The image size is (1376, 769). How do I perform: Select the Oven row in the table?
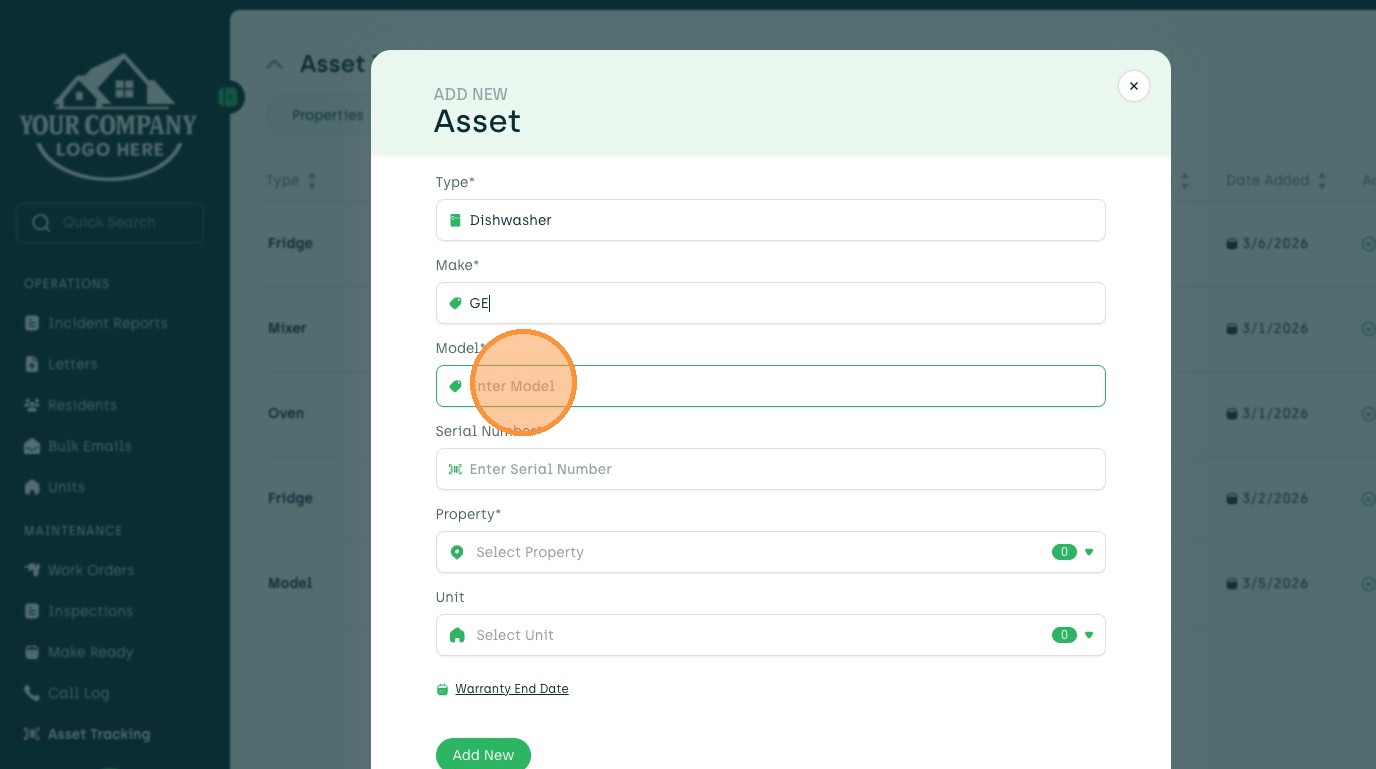pyautogui.click(x=803, y=414)
